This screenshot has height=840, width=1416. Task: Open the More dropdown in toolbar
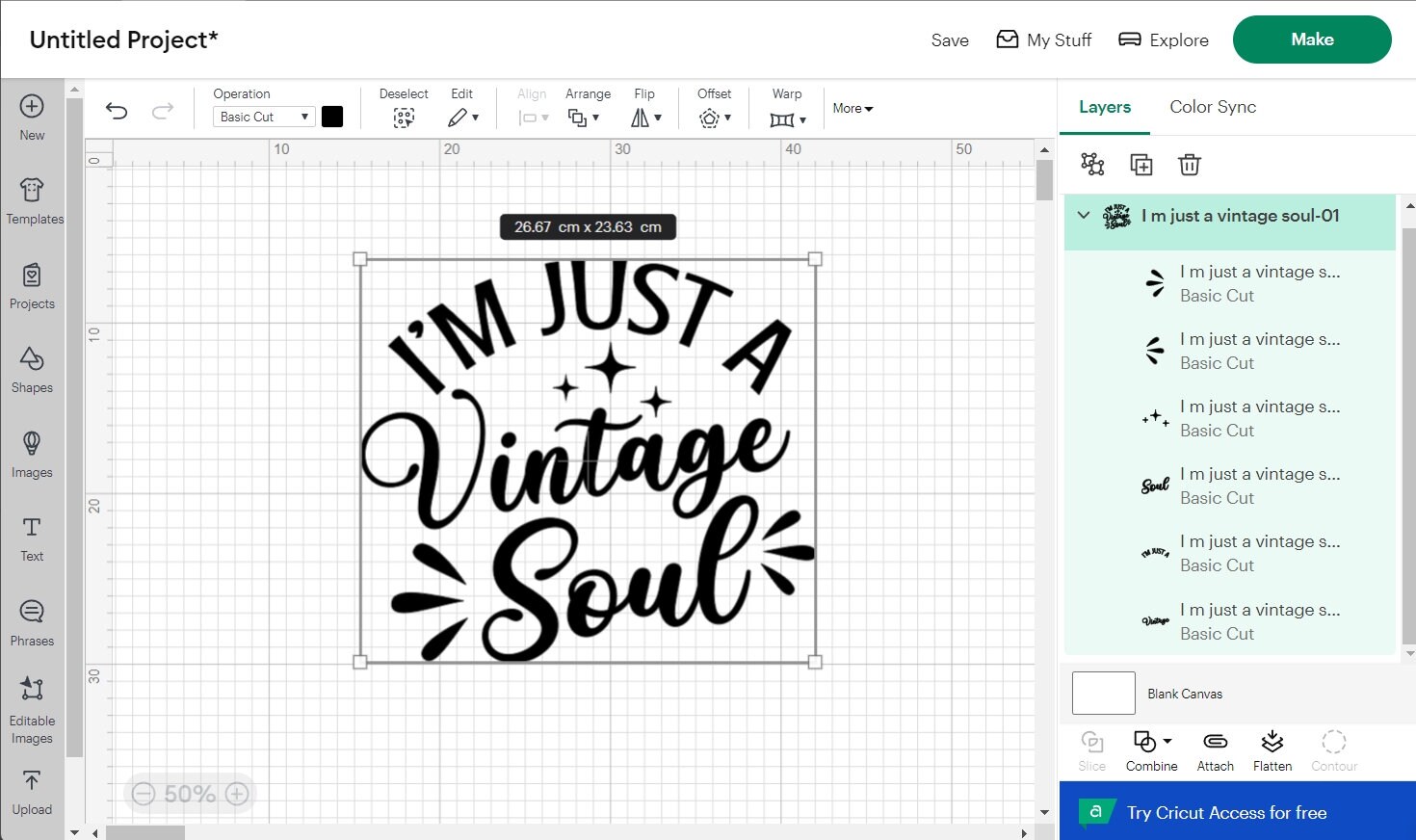click(852, 108)
